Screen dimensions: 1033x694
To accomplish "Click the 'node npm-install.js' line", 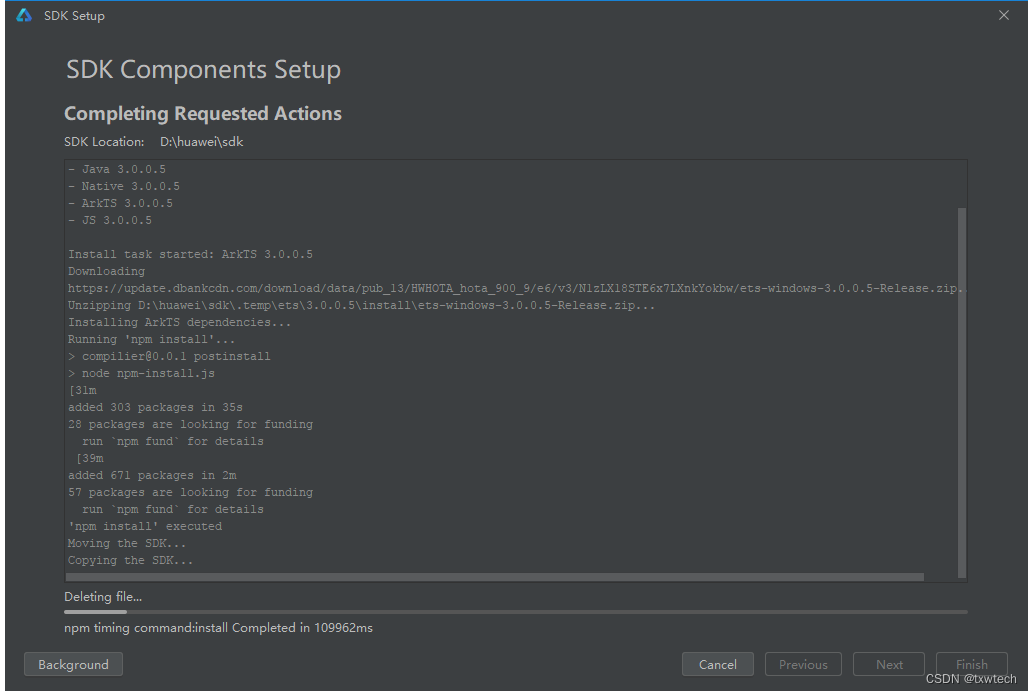I will [x=141, y=374].
